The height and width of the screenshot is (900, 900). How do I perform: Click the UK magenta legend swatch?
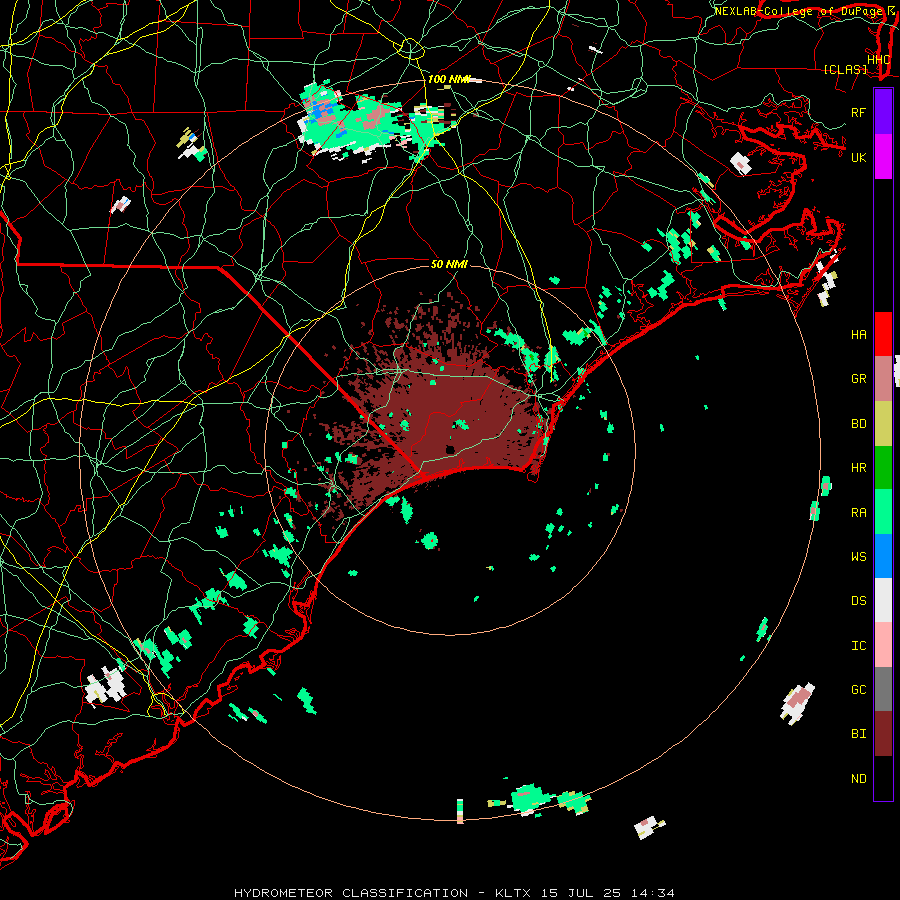(883, 157)
